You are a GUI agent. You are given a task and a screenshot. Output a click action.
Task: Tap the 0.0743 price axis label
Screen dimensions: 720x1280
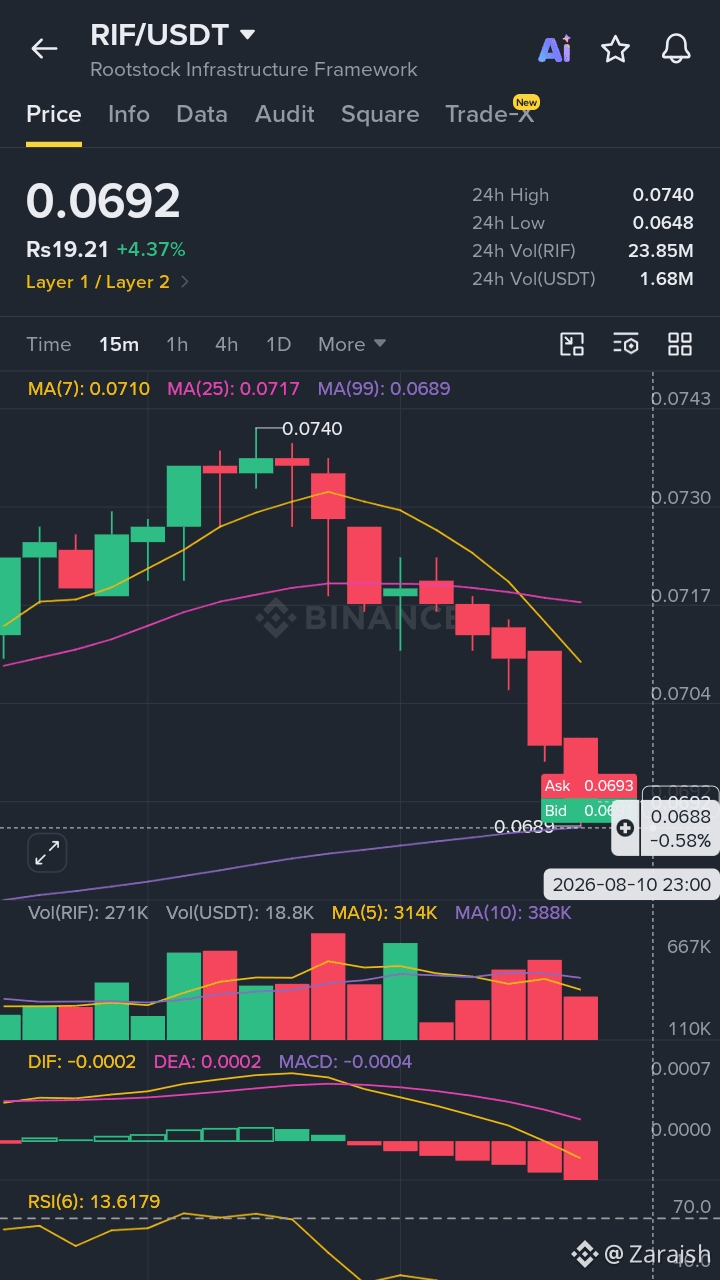pos(681,399)
